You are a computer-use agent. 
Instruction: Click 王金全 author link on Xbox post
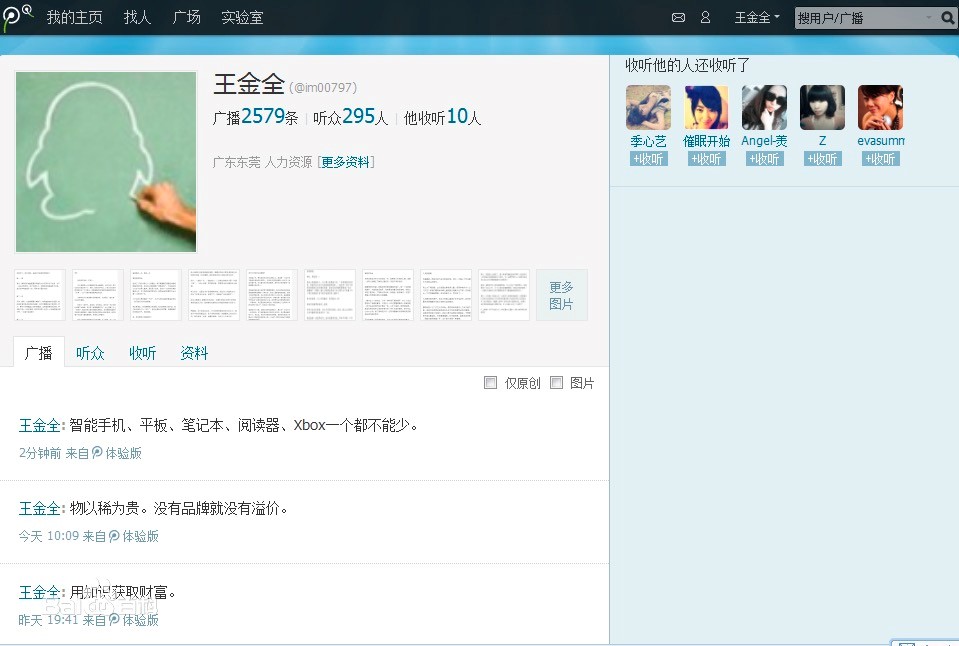pyautogui.click(x=40, y=425)
